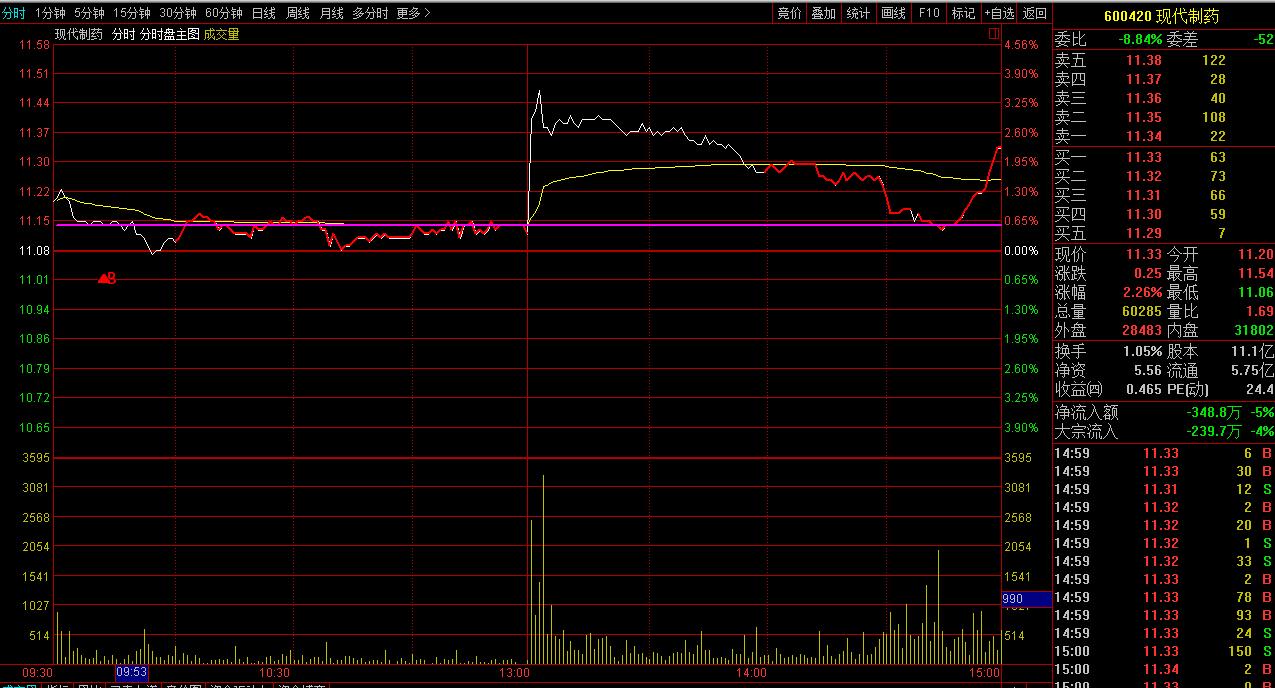The height and width of the screenshot is (688, 1275).
Task: Select the 5分钟 chart period tab
Action: click(89, 13)
